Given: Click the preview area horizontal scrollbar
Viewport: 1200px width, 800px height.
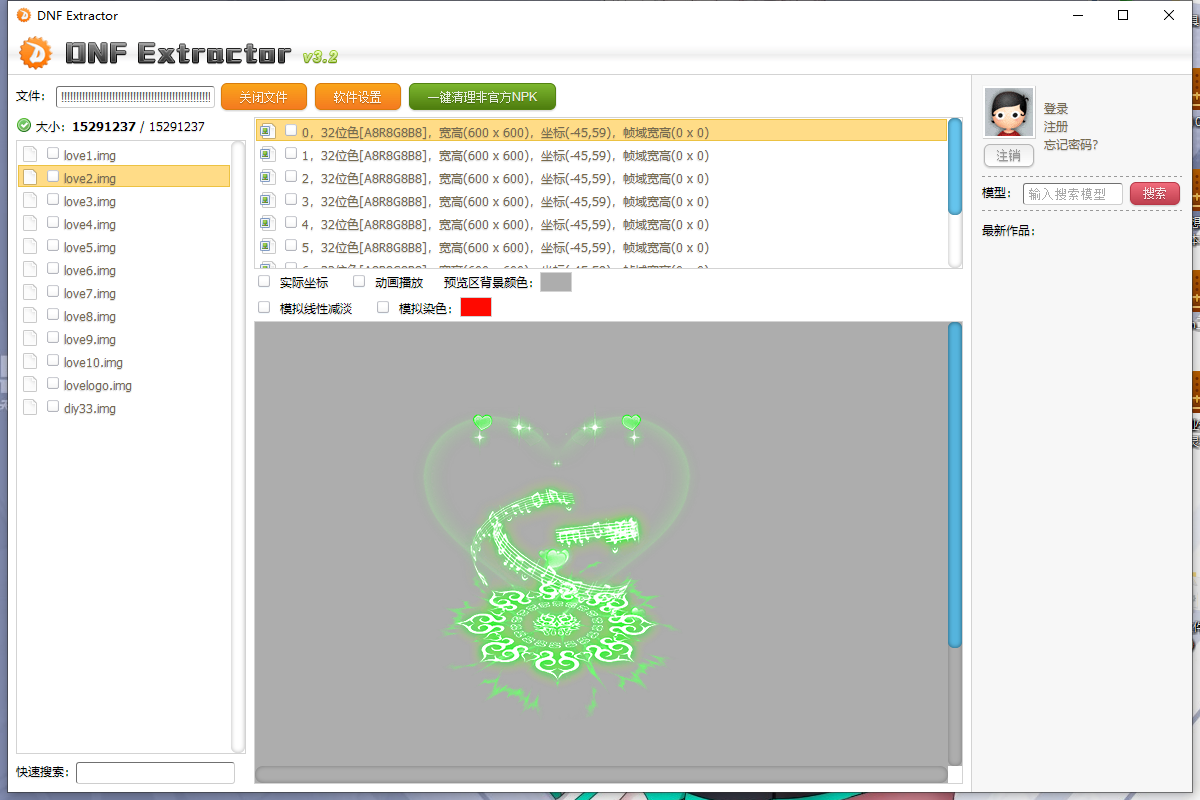Looking at the screenshot, I should coord(601,774).
